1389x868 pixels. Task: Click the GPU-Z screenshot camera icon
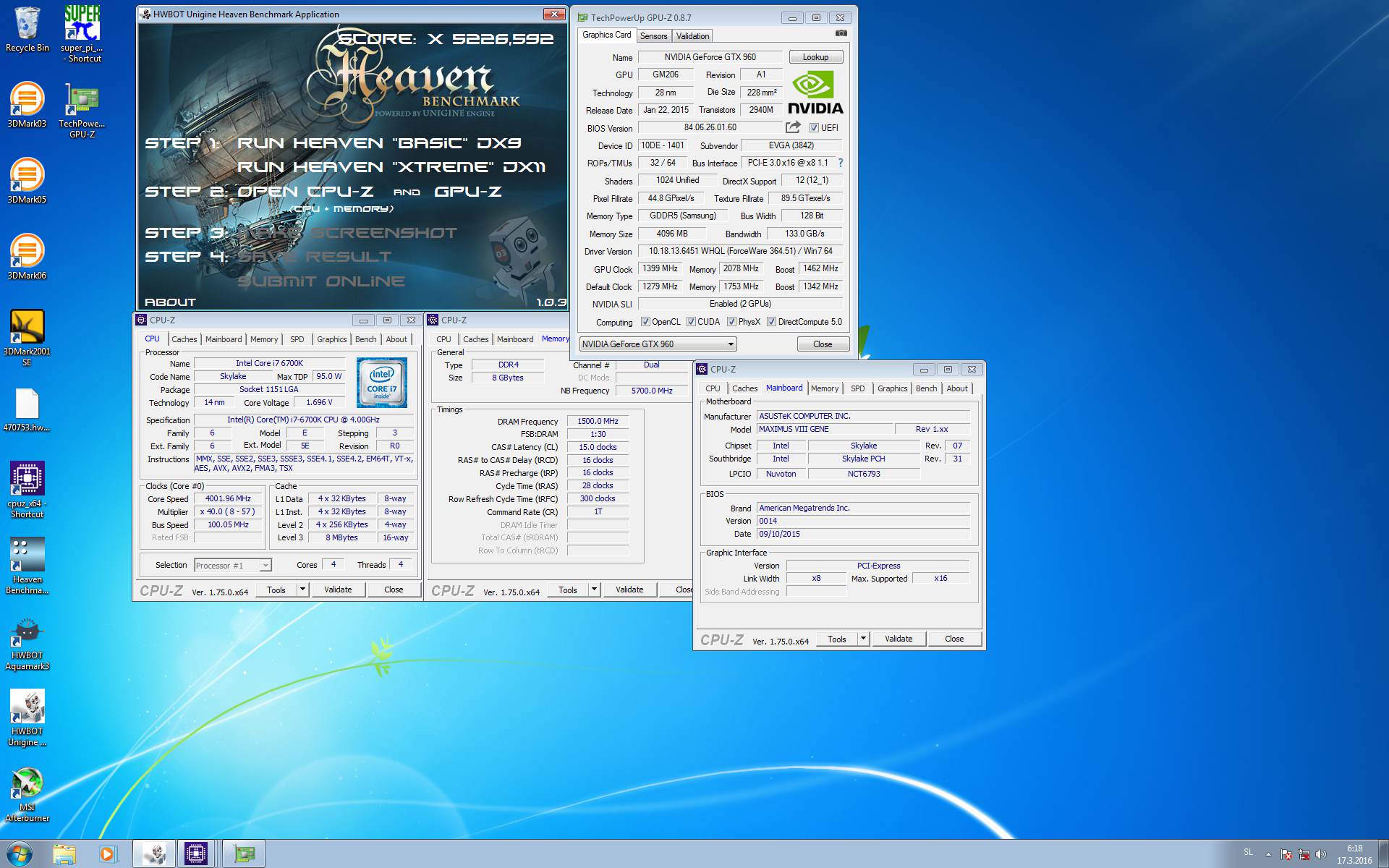tap(841, 33)
